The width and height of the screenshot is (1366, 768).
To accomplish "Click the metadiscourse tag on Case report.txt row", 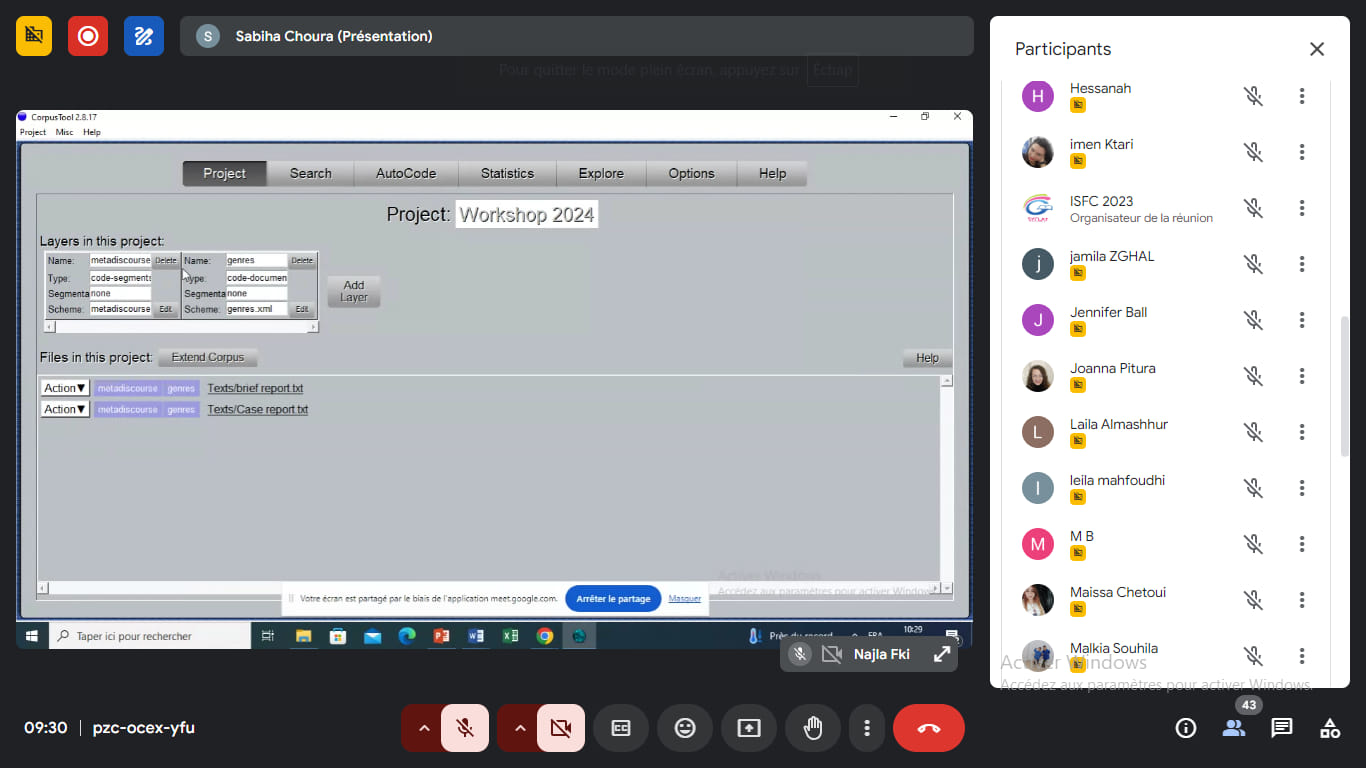I will click(127, 409).
